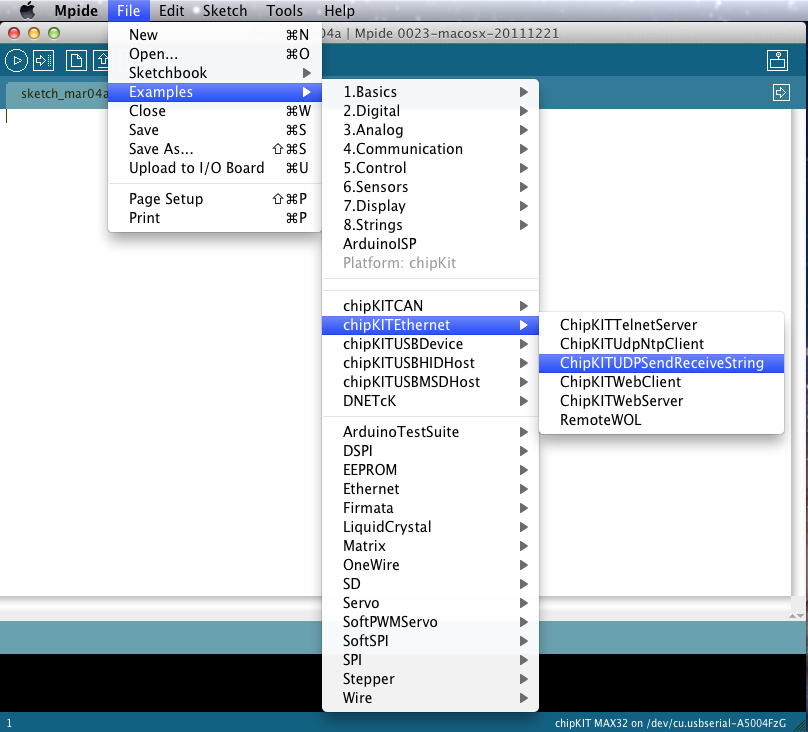Viewport: 808px width, 732px height.
Task: Expand the Matrix library examples
Action: tap(430, 546)
